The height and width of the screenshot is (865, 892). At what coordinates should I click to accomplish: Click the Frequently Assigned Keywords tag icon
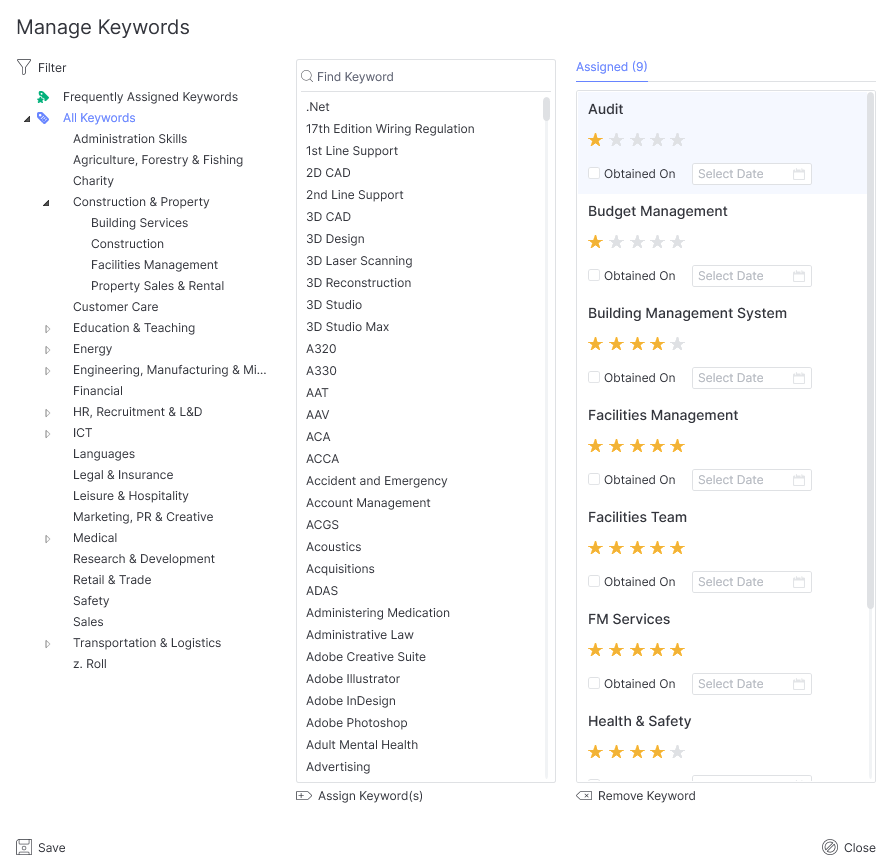[x=43, y=97]
